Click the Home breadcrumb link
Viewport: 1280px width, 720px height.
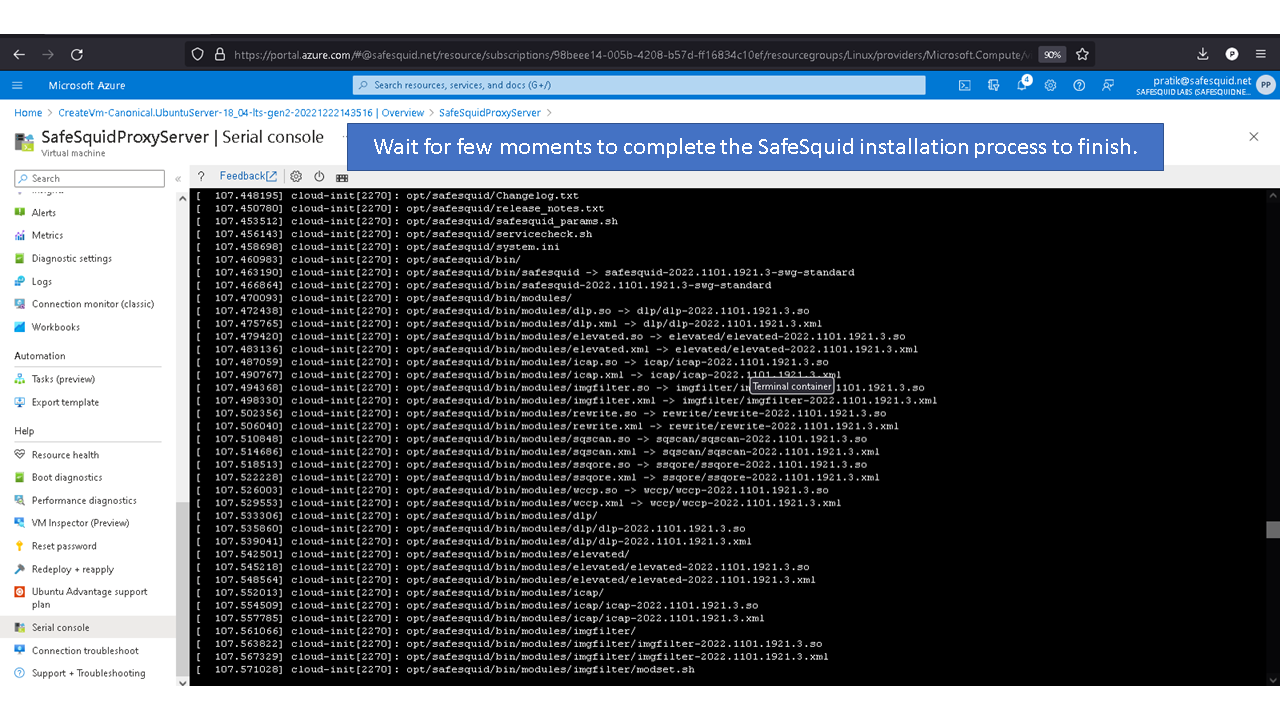pyautogui.click(x=28, y=113)
